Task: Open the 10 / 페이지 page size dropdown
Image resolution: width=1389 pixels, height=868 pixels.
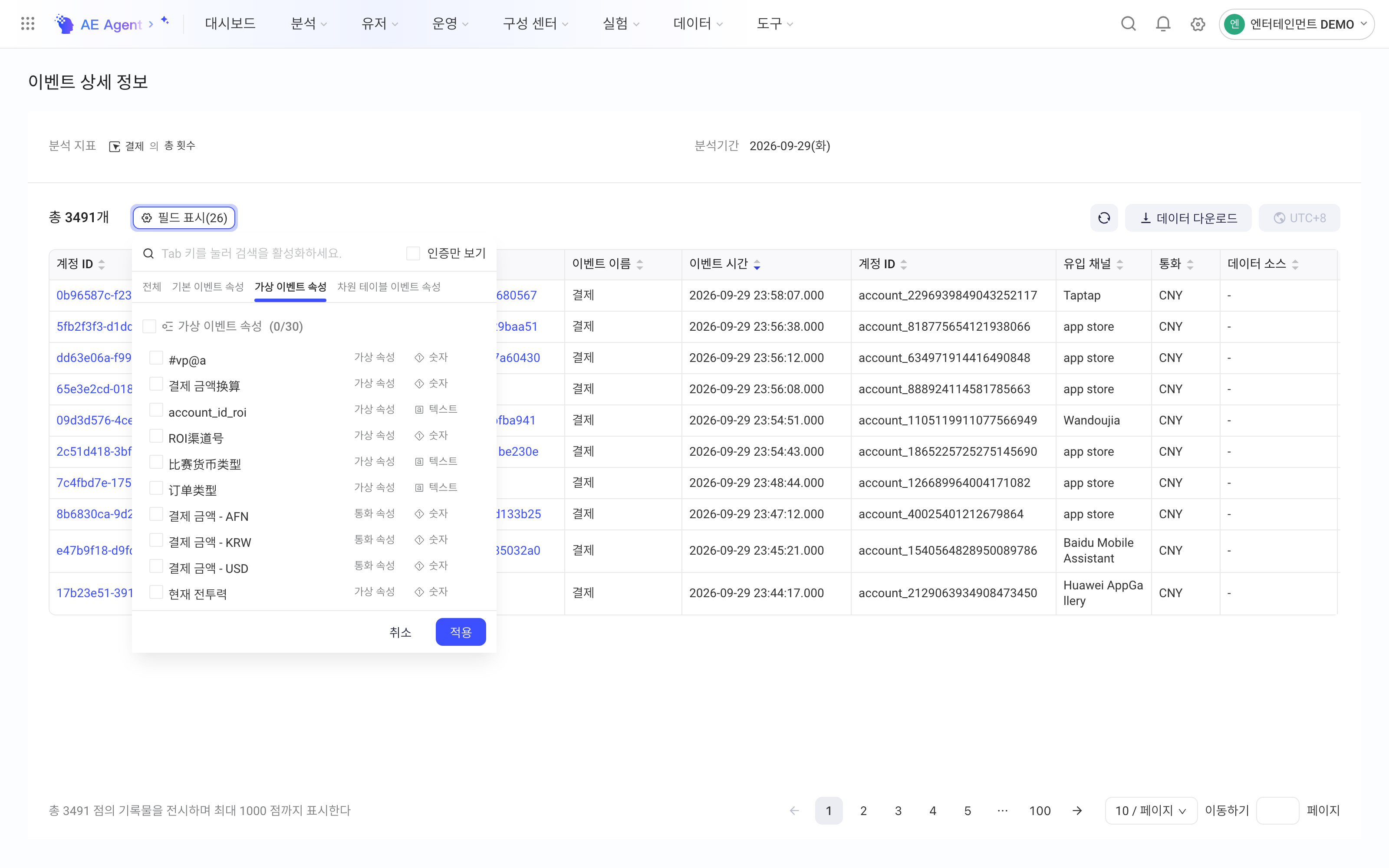Action: tap(1151, 811)
